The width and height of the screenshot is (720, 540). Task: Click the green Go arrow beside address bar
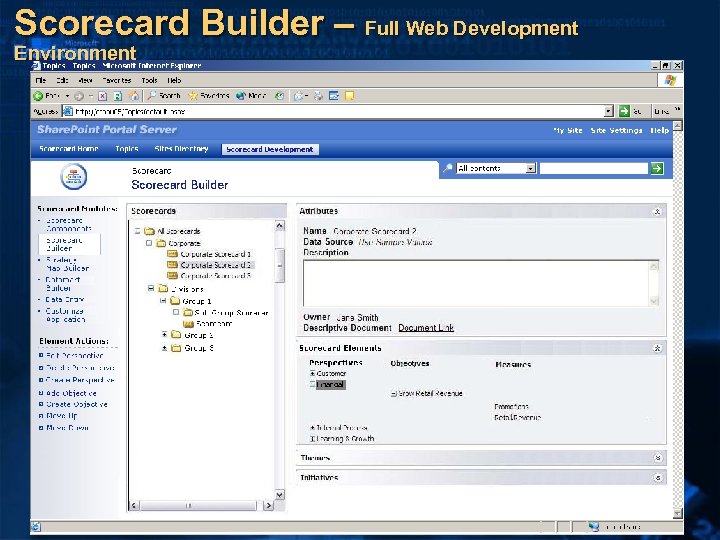[x=624, y=111]
